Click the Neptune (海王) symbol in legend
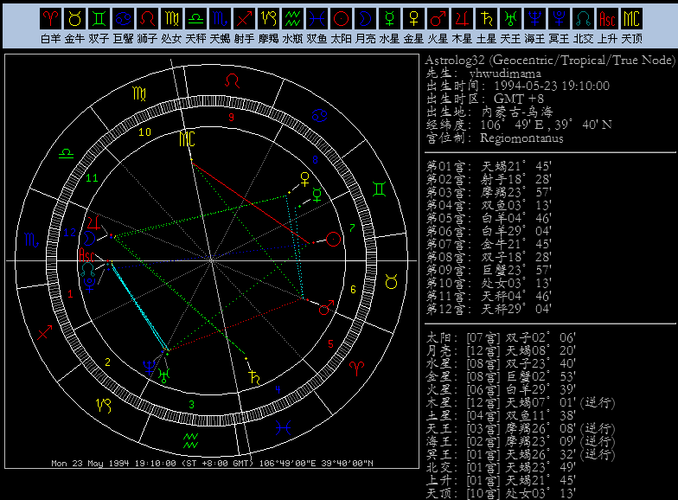The image size is (678, 500). [535, 19]
